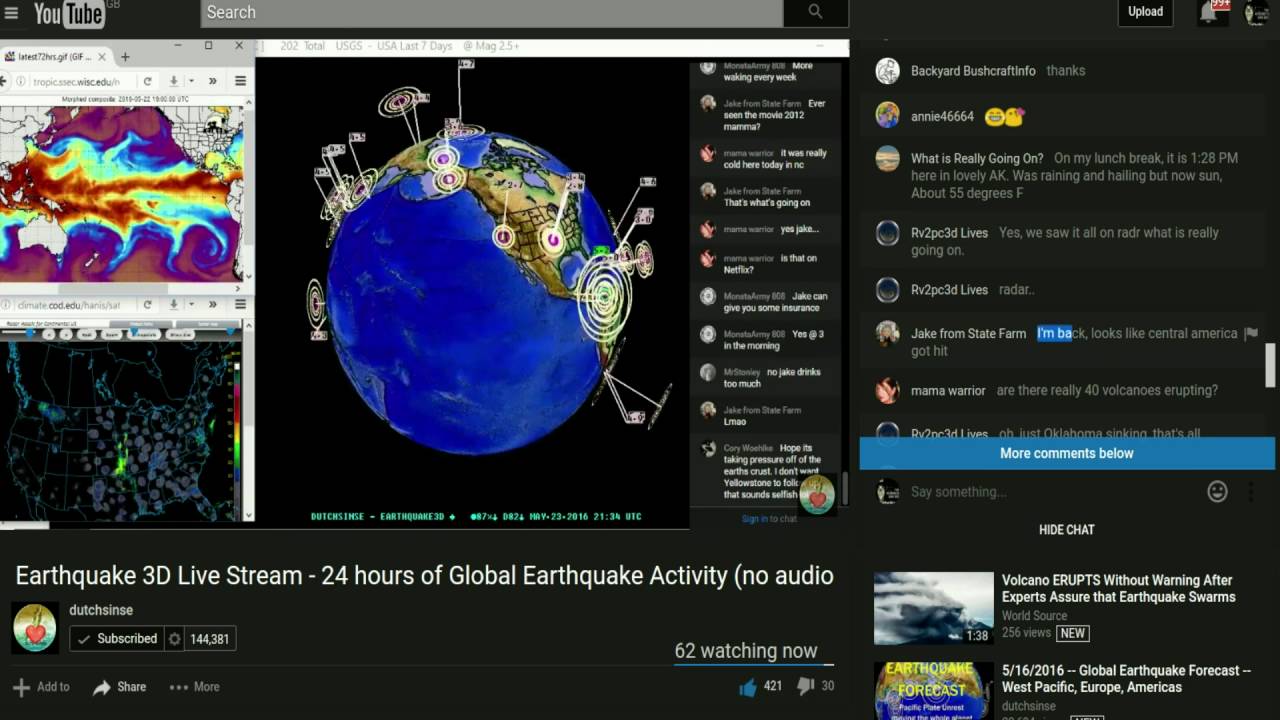Expand downloads dropdown arrow in tropic.ssec browser
Screen dimensions: 1280x720
(190, 81)
